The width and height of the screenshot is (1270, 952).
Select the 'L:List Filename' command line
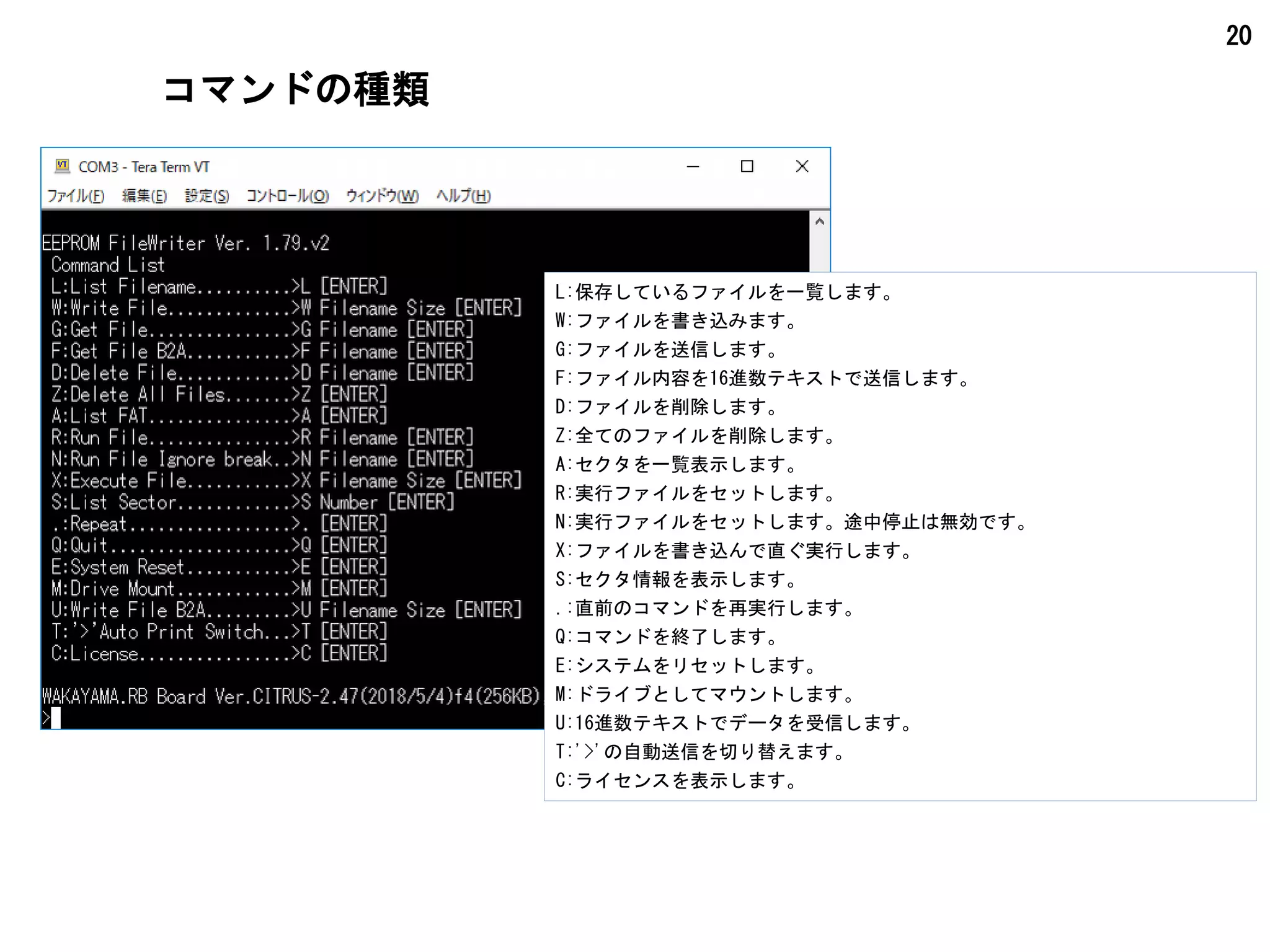click(x=220, y=286)
